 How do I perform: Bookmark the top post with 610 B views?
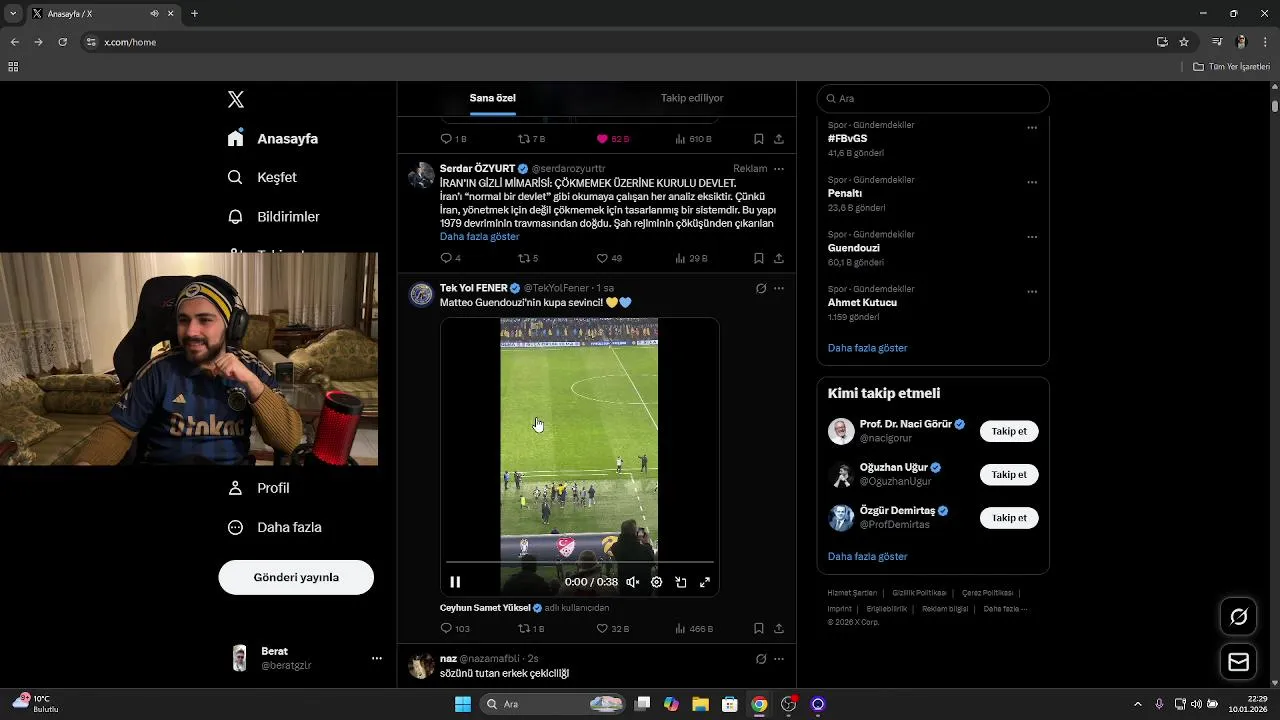click(x=759, y=139)
